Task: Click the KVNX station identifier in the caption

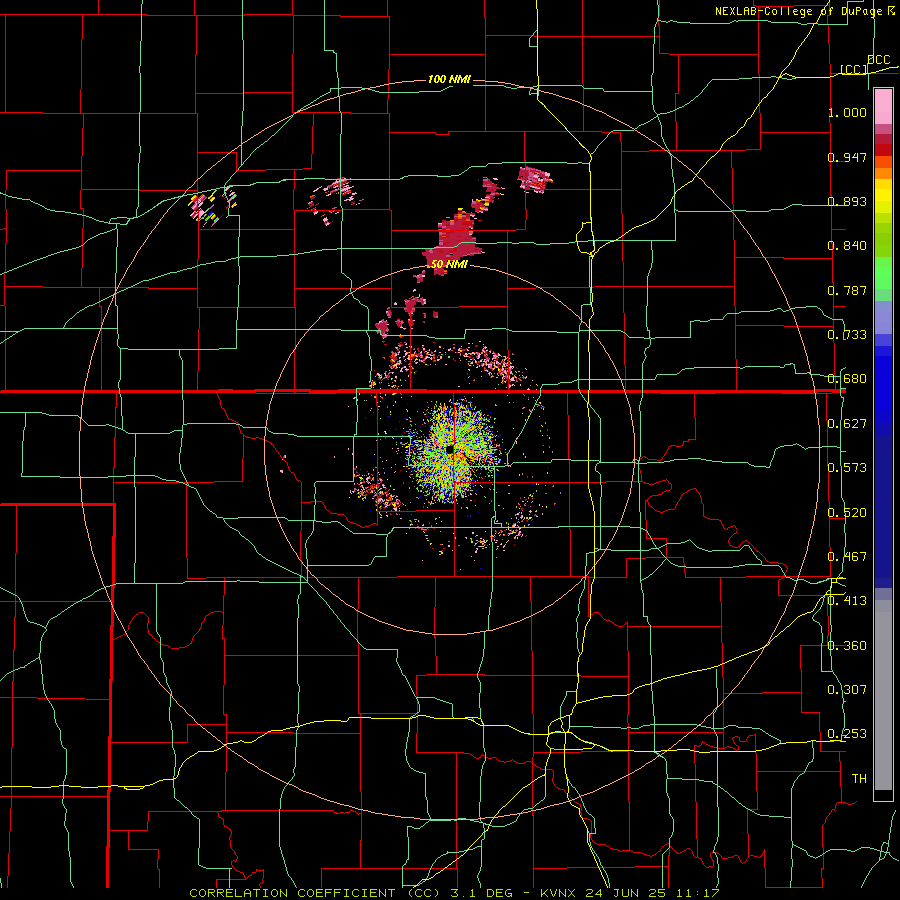Action: point(560,893)
